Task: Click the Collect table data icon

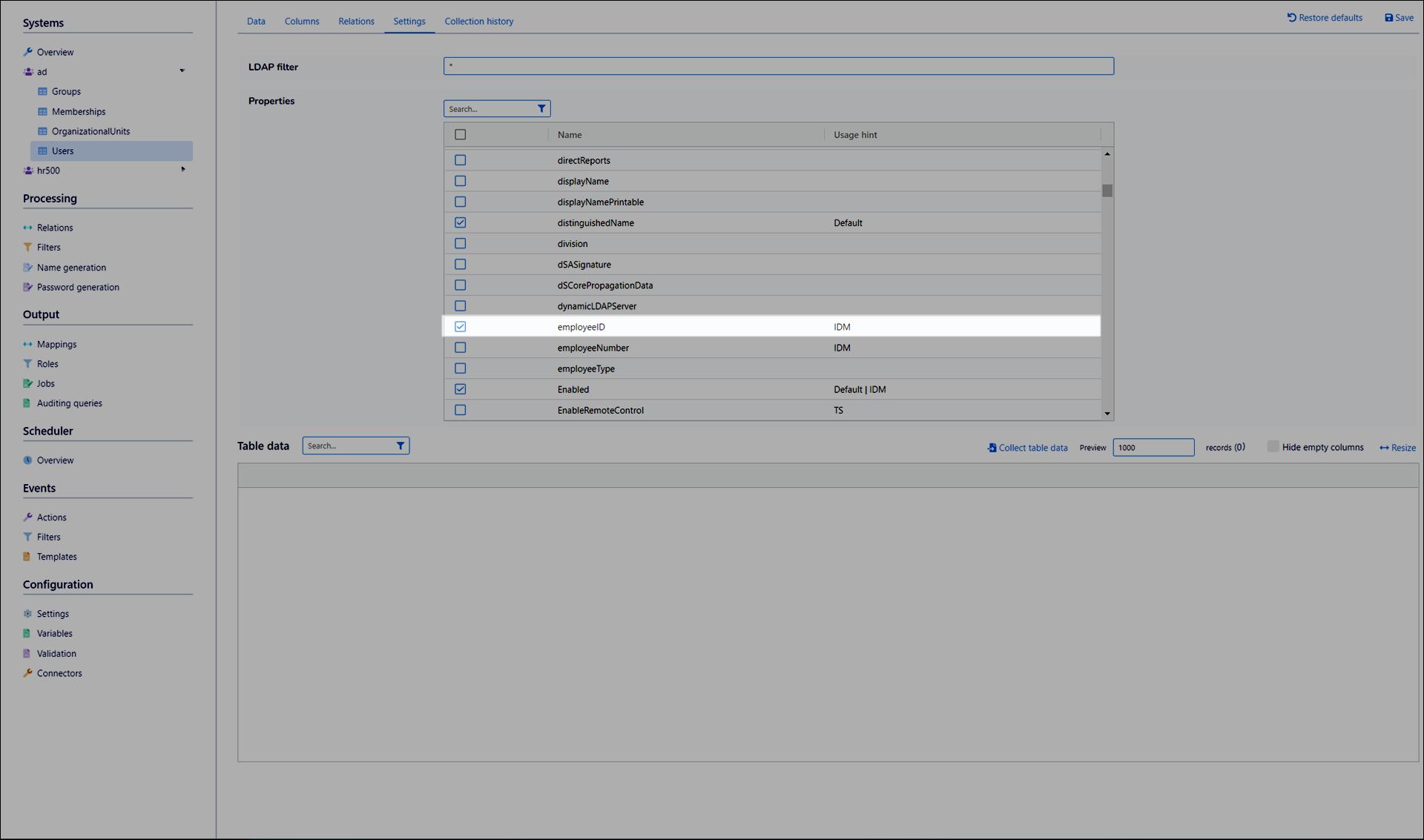Action: (x=992, y=448)
